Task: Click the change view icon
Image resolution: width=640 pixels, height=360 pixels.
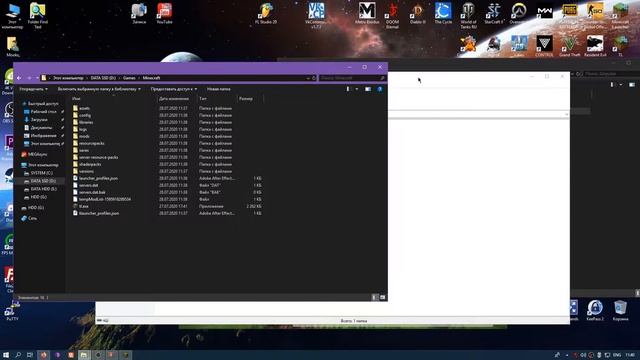Action: 348,89
